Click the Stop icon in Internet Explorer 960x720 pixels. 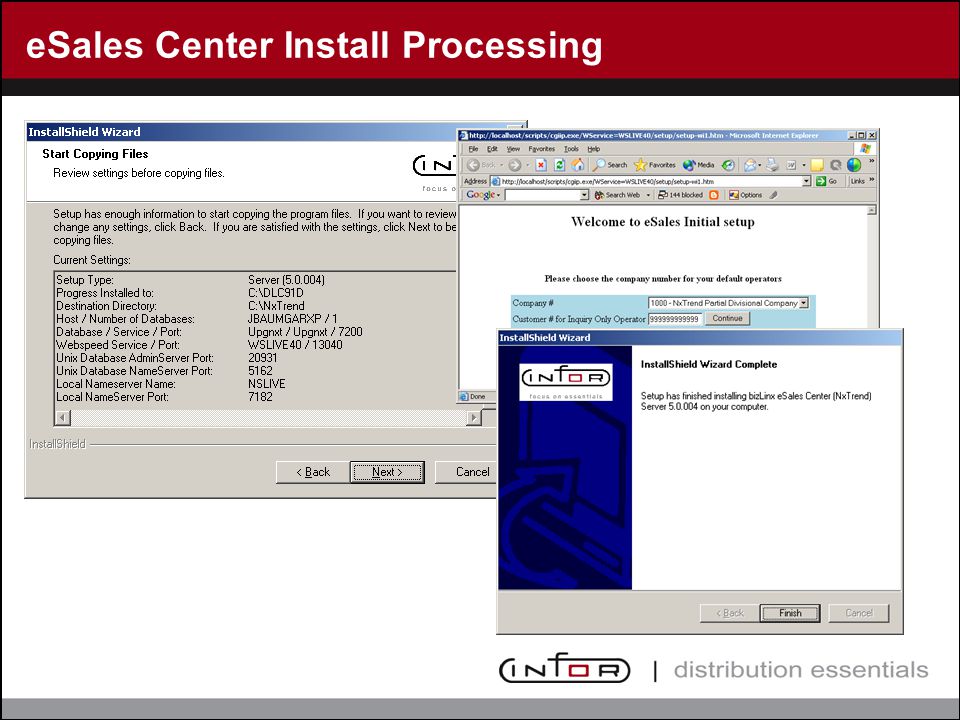(x=541, y=165)
